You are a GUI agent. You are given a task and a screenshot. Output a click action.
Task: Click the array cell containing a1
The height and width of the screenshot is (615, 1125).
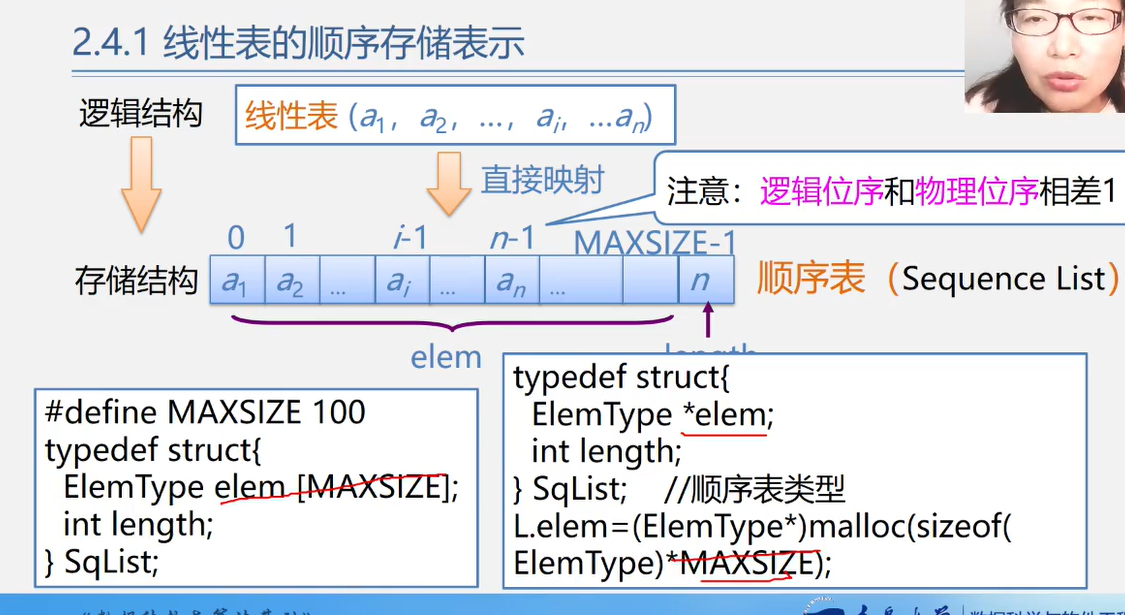[237, 281]
